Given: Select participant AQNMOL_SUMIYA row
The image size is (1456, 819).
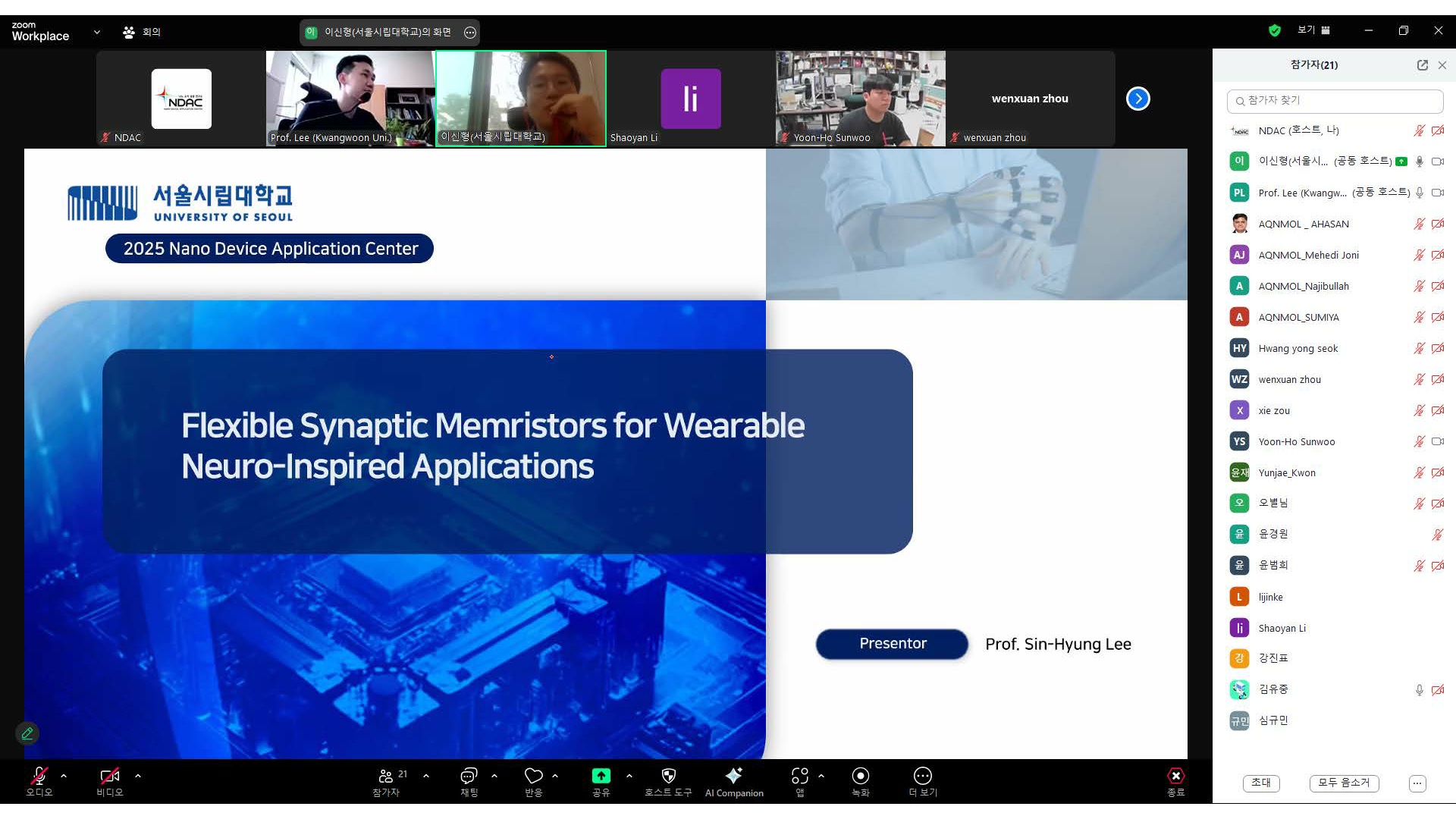Looking at the screenshot, I should point(1335,317).
